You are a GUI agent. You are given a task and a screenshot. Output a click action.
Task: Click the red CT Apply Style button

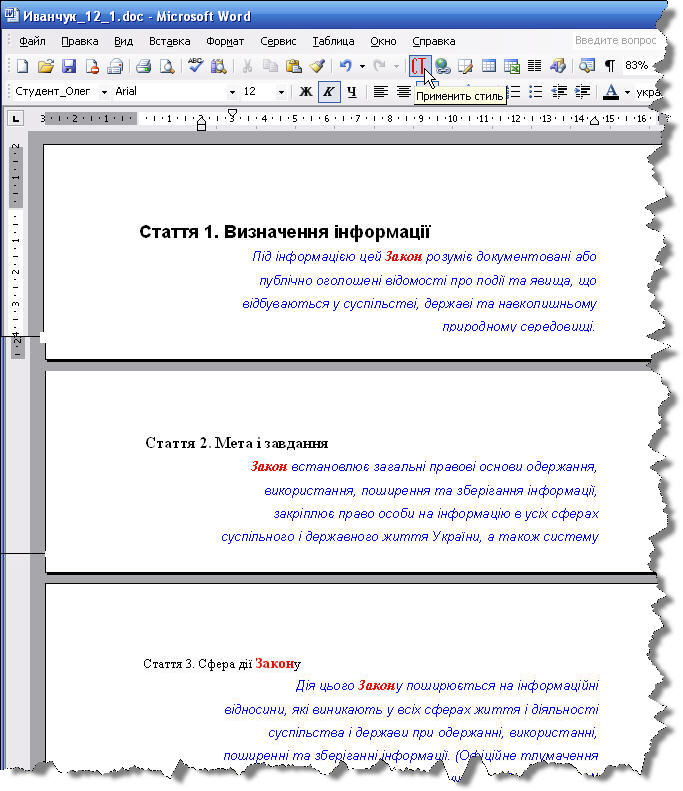click(x=419, y=66)
